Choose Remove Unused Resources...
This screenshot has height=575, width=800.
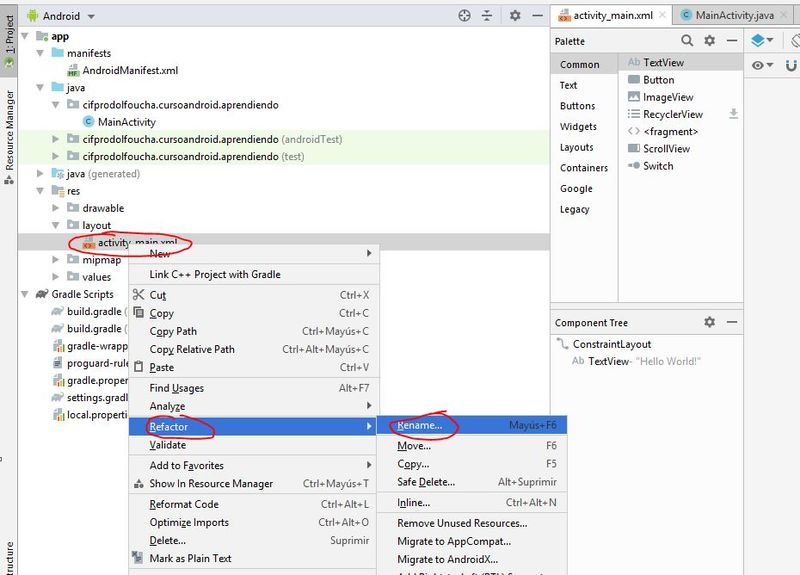coord(471,523)
